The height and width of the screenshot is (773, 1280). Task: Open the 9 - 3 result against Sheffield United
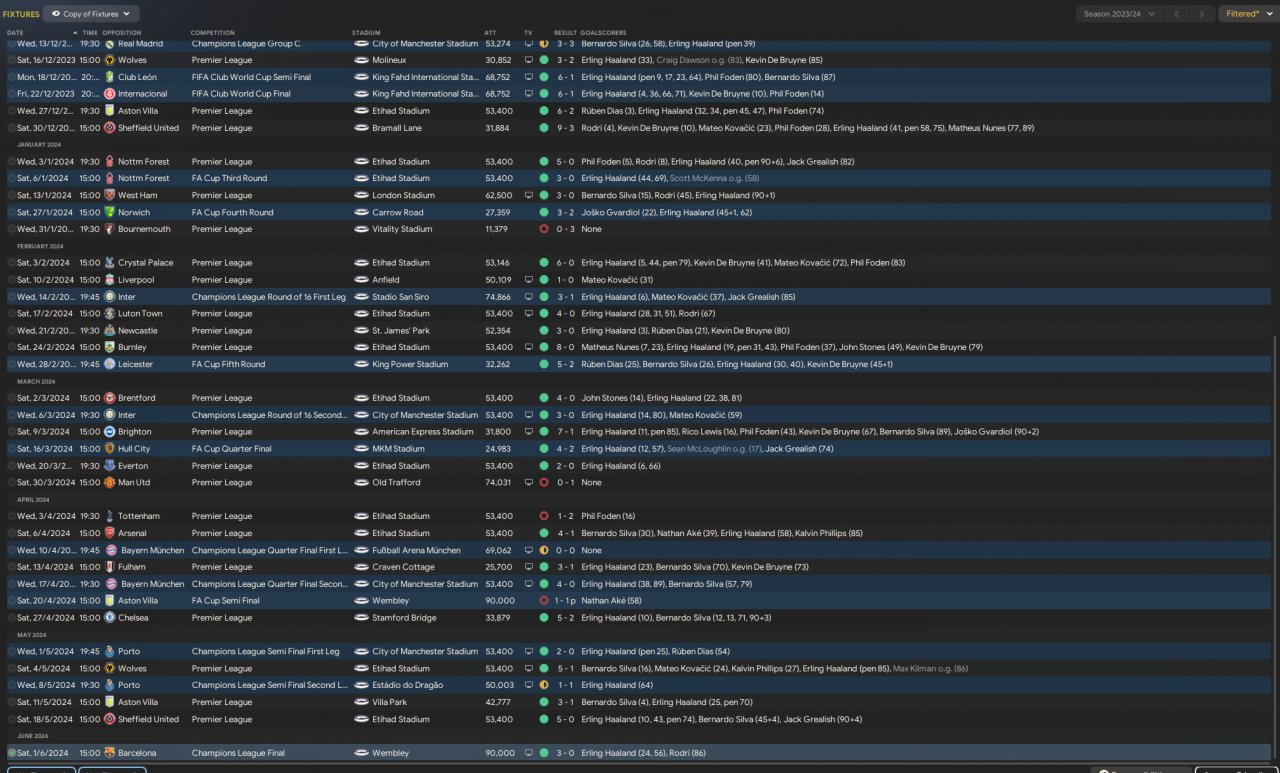[565, 128]
